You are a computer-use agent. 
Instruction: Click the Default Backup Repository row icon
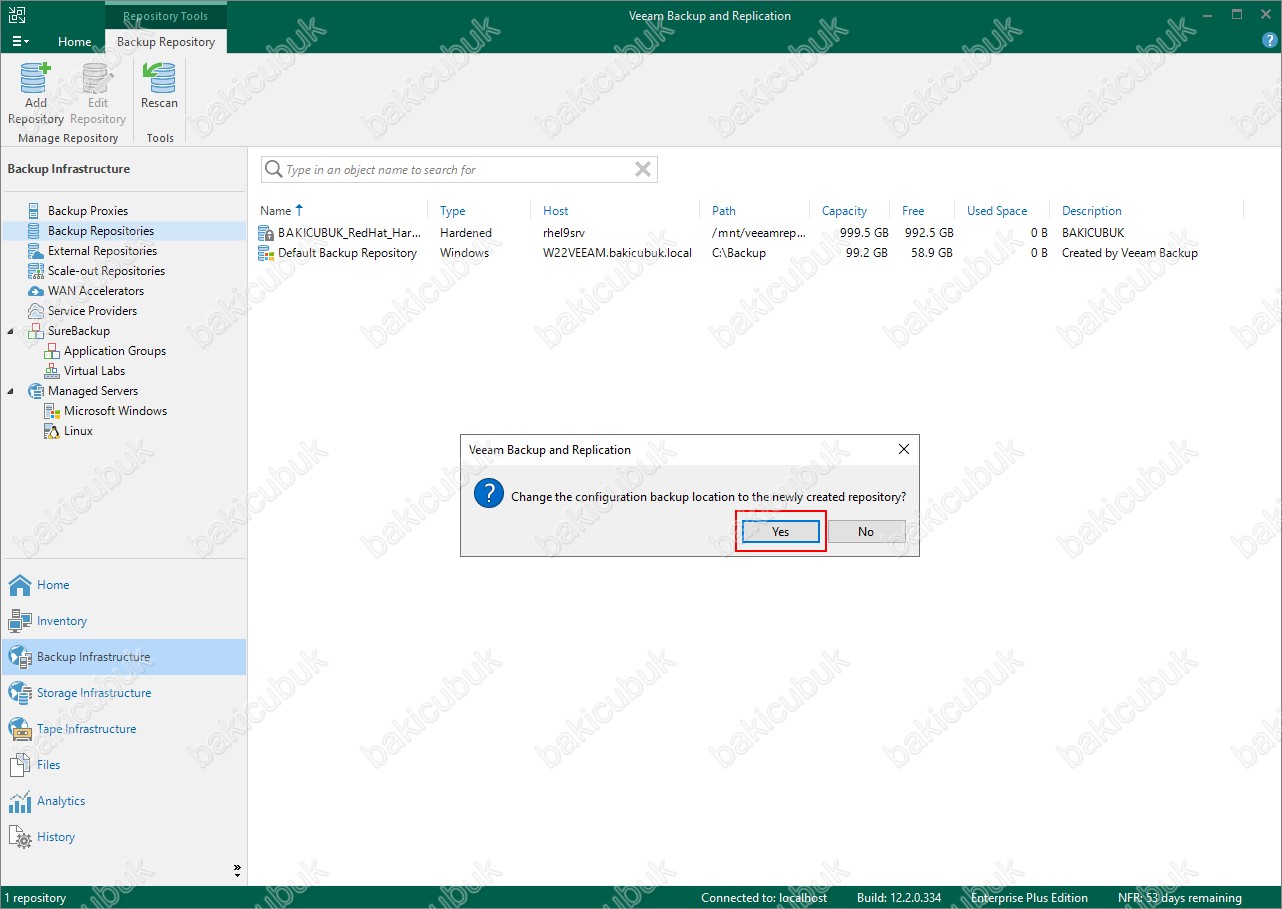click(266, 253)
